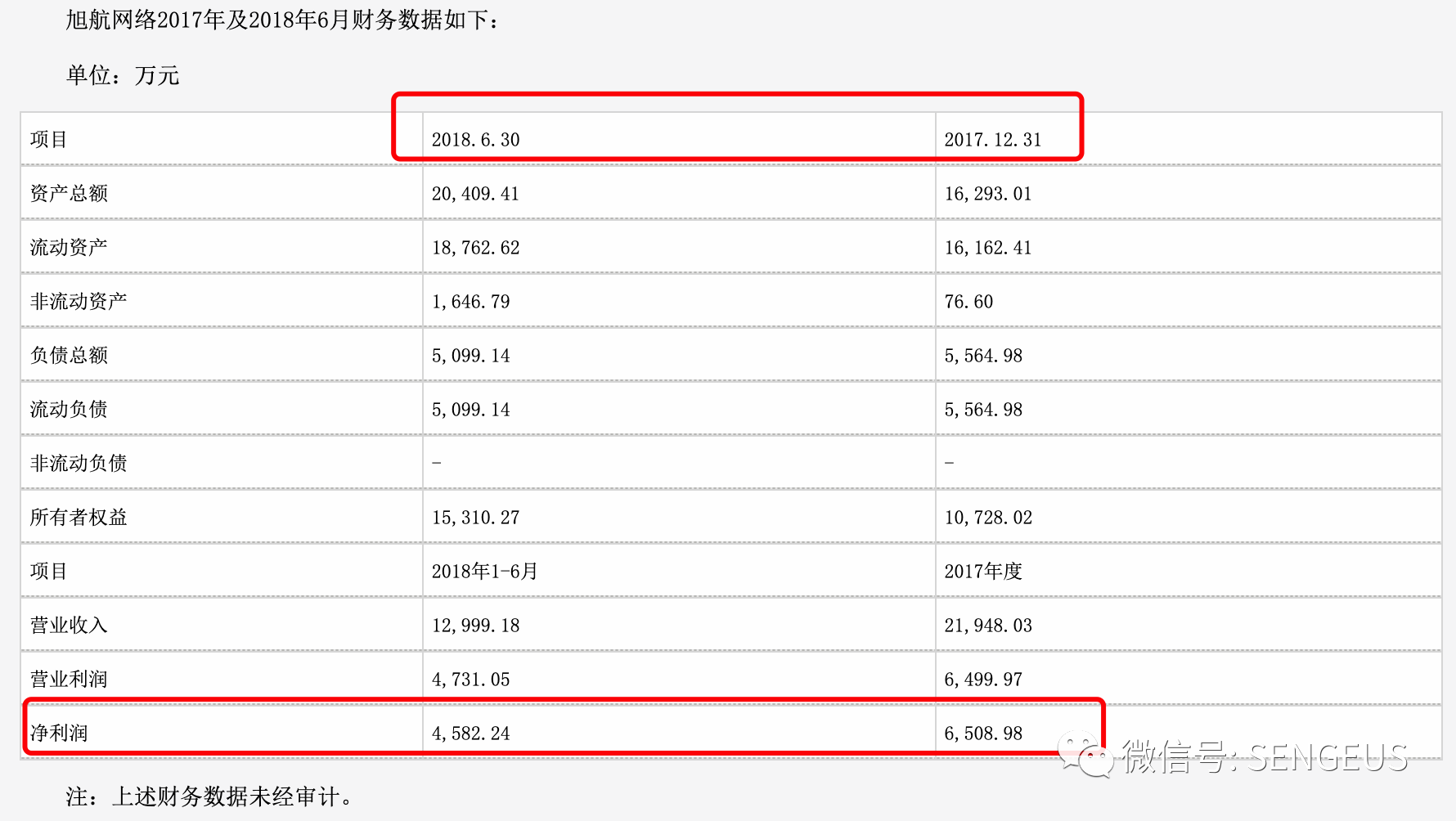This screenshot has width=1456, height=821.
Task: Select the 5,564.98 流动负债 cell
Action: pos(983,410)
